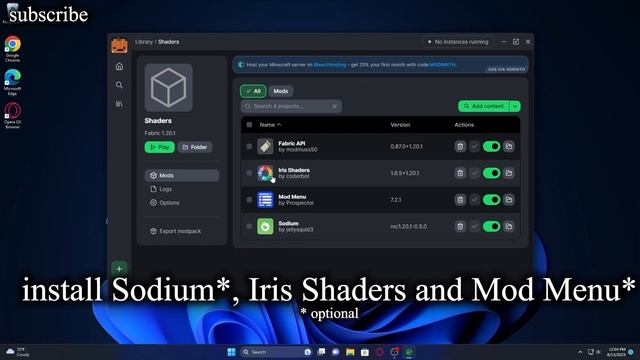Open Google Chrome desktop shortcut
The width and height of the screenshot is (640, 360).
coord(13,49)
